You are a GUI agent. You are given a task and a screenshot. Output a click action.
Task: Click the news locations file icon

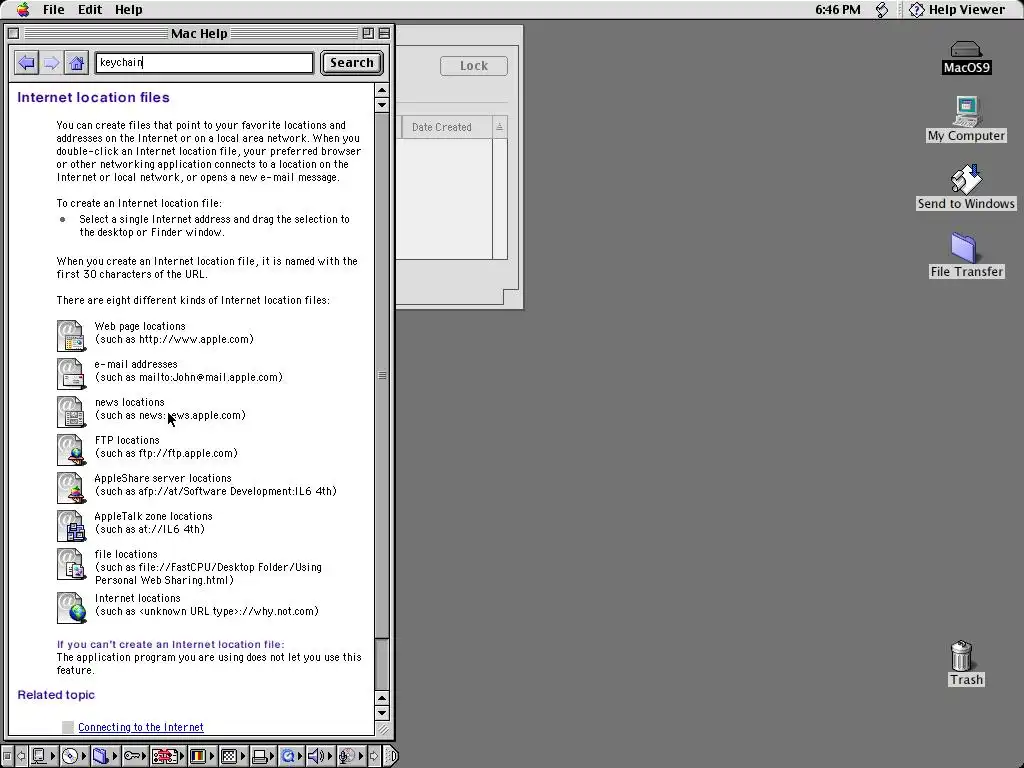[71, 411]
